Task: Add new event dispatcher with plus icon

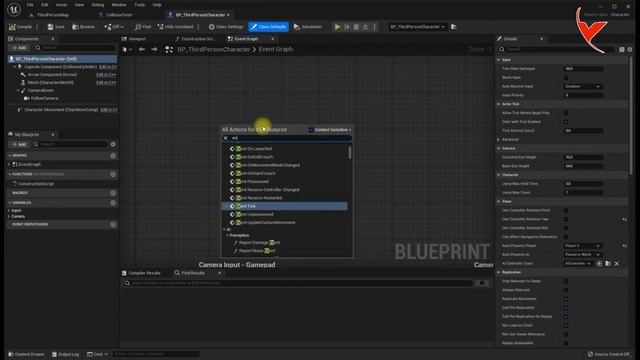Action: tap(113, 224)
